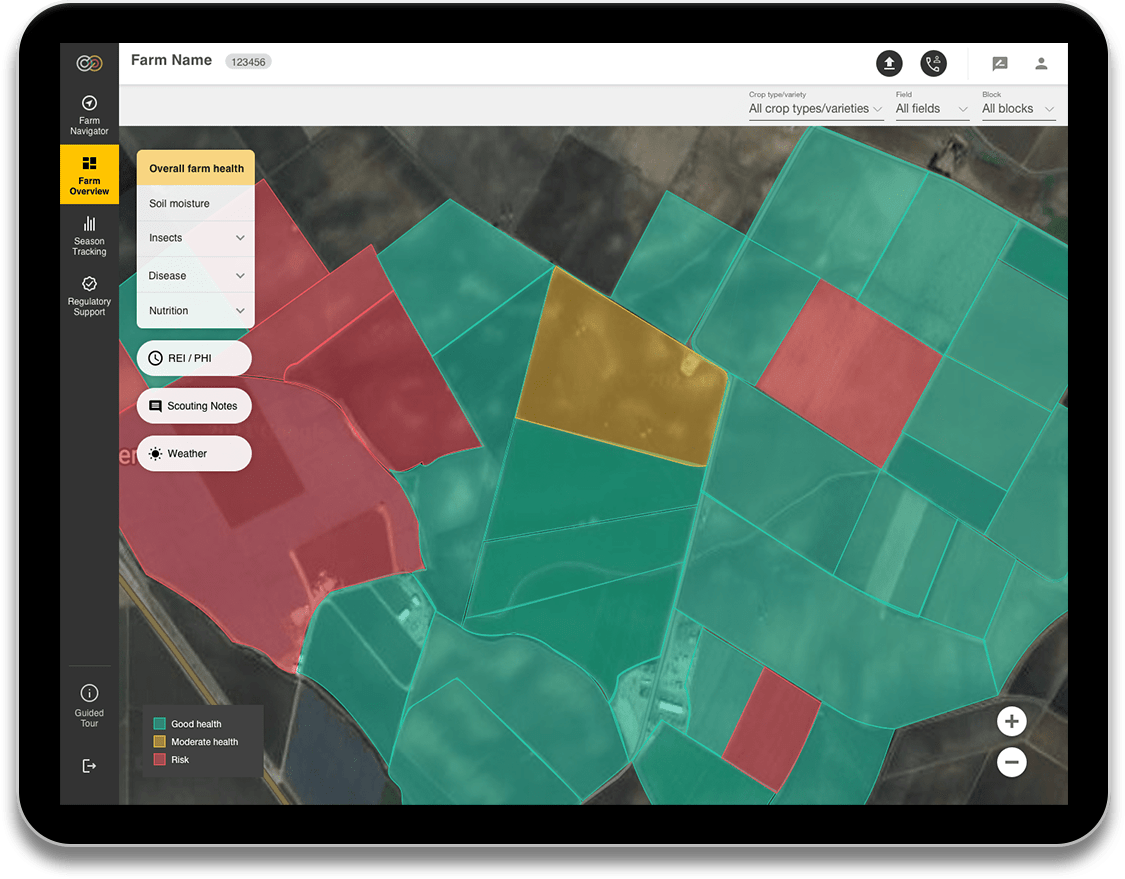Open Farm Navigator compass icon
The height and width of the screenshot is (879, 1125).
89,103
